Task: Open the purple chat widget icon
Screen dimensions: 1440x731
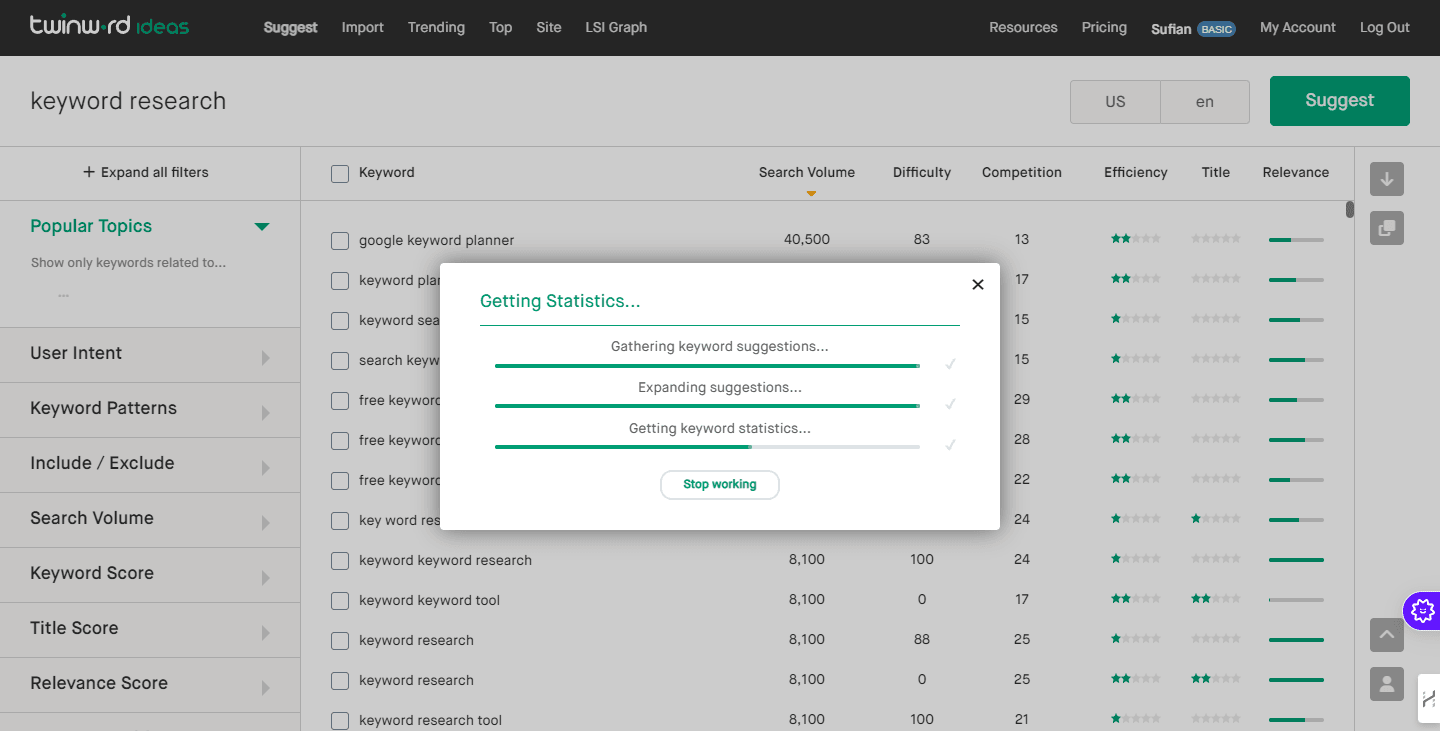Action: (x=1422, y=609)
